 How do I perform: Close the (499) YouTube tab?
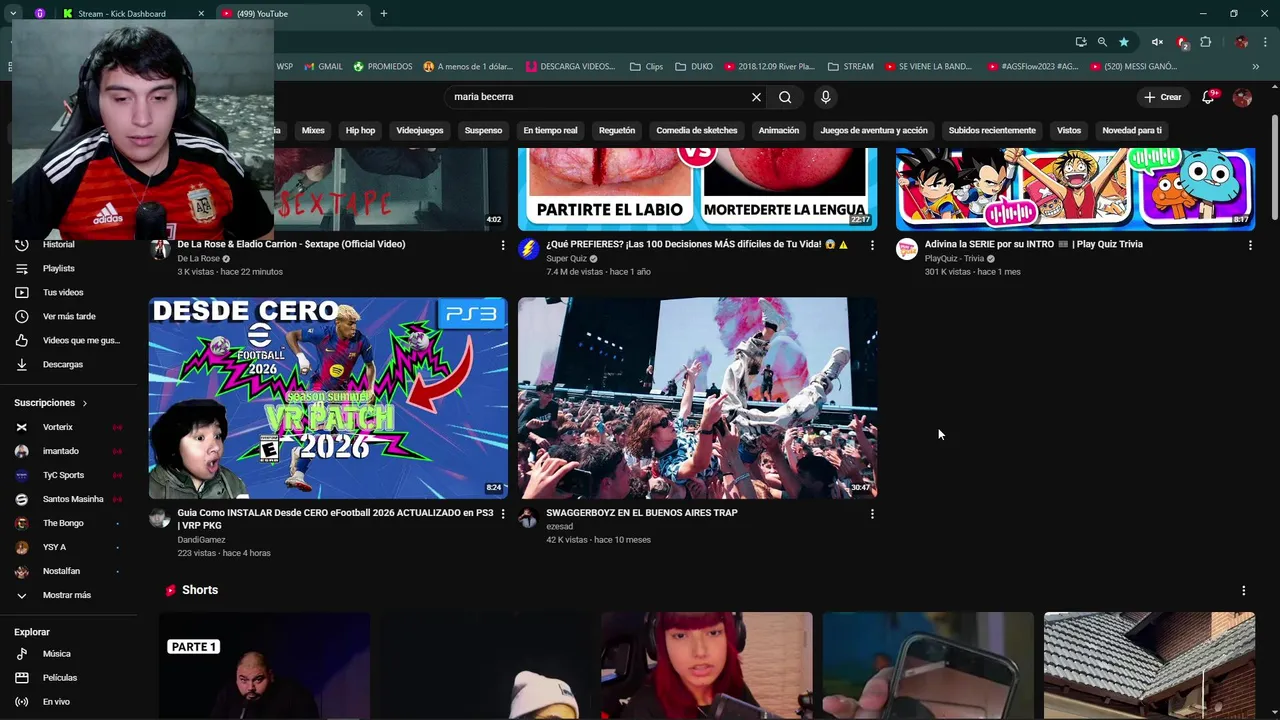pos(360,14)
